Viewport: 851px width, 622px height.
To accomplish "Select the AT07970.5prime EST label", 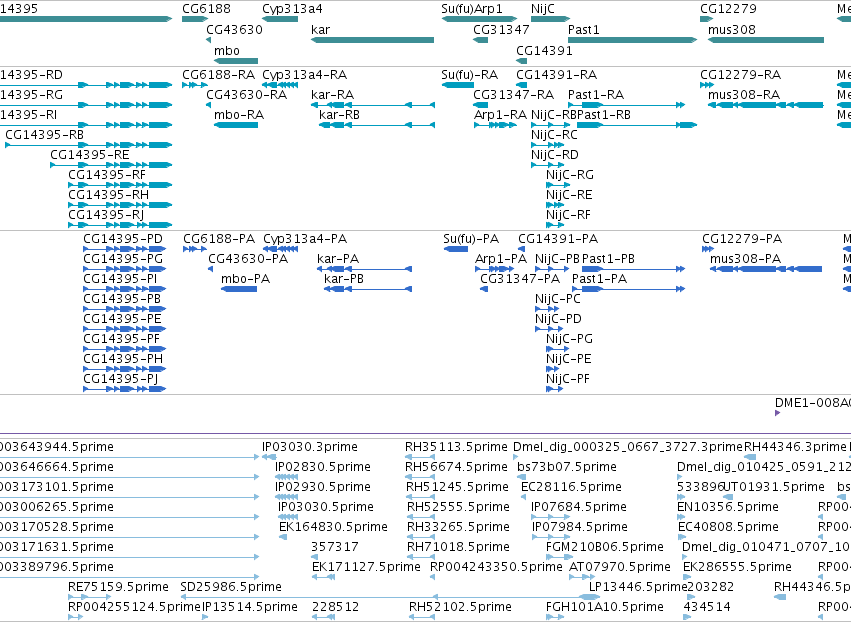I will tap(620, 567).
